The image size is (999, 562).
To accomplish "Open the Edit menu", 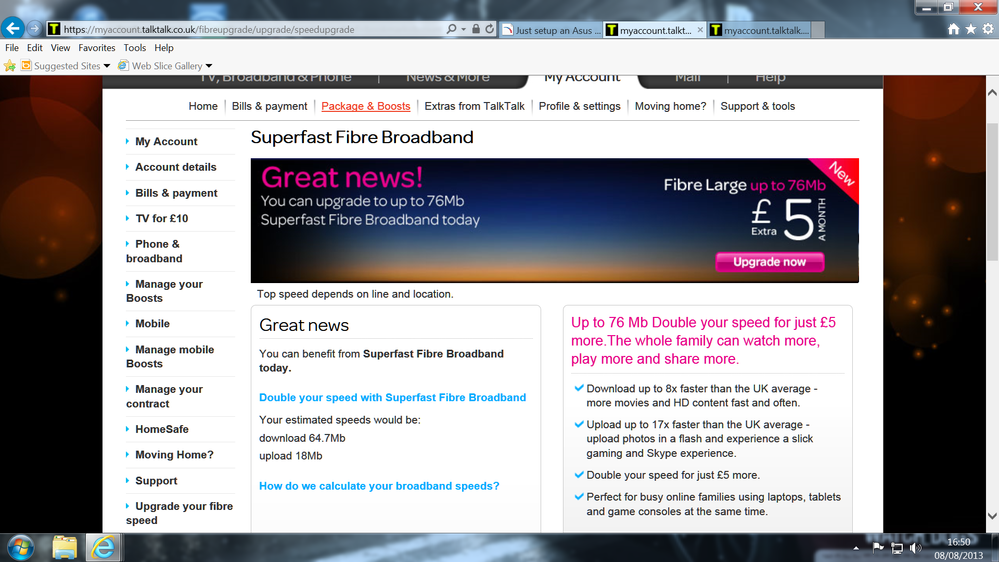I will tap(34, 48).
